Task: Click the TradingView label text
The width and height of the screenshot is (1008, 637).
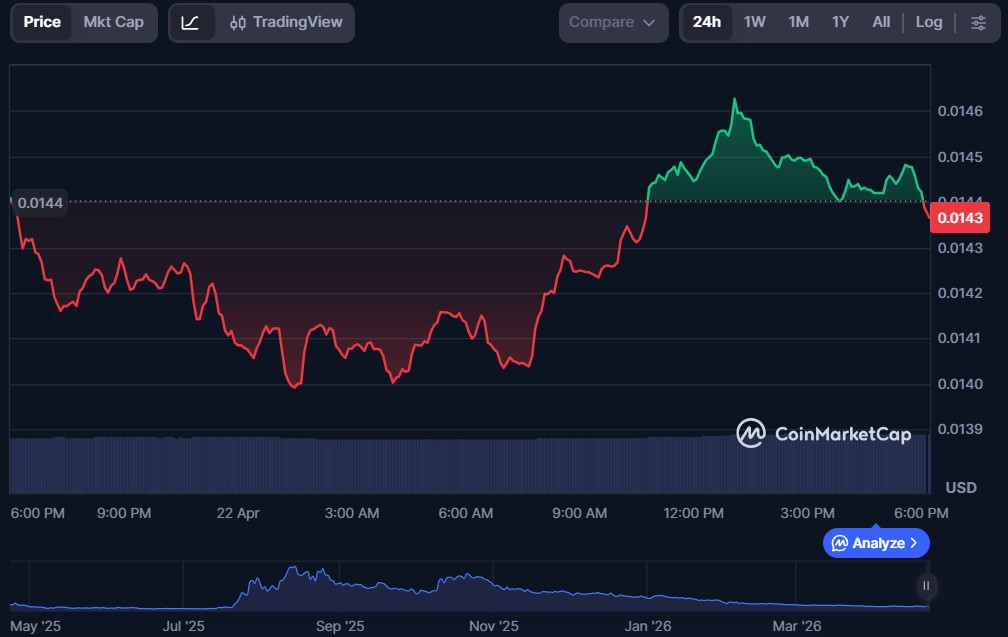Action: [x=297, y=22]
